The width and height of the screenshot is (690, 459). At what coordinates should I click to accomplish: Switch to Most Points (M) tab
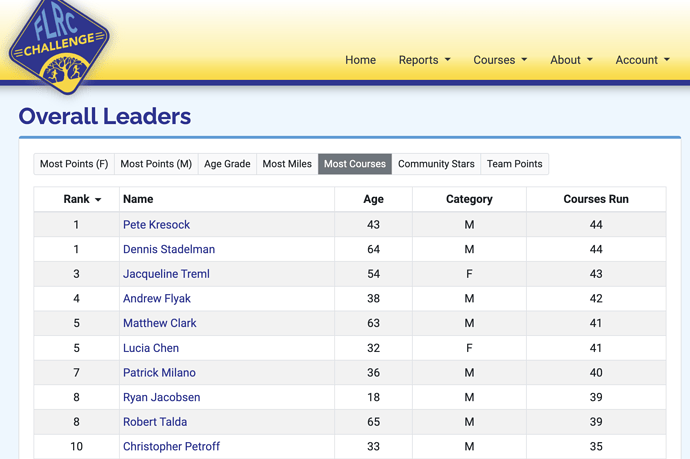(x=156, y=164)
